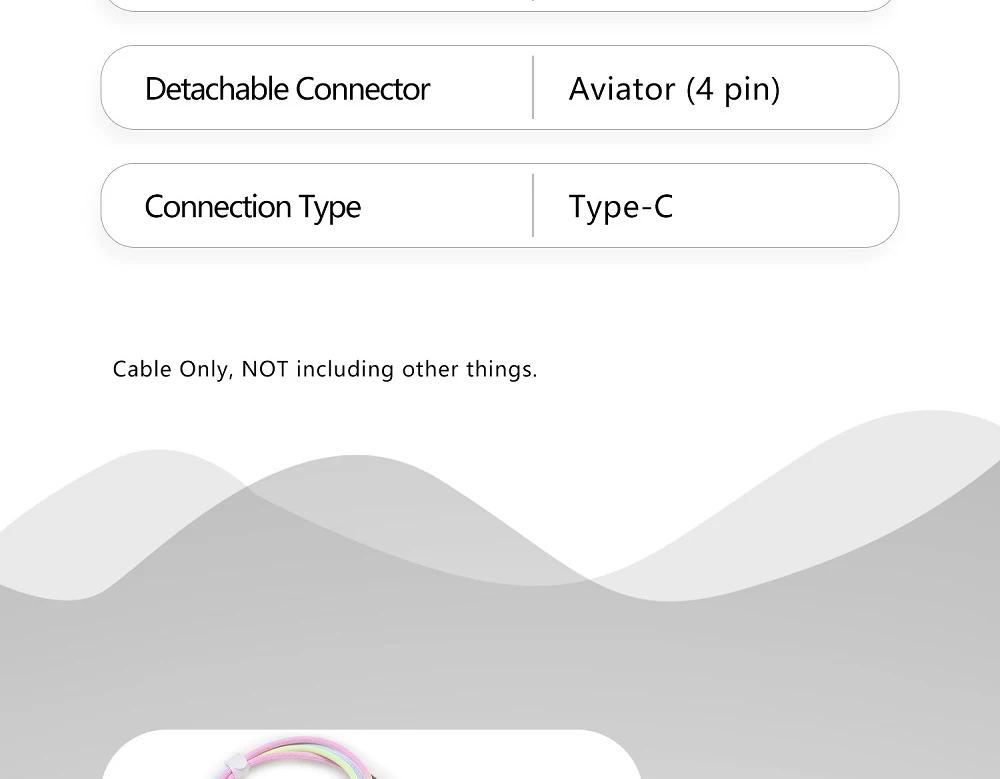Select the "Aviator (4 pin)" spec value

674,89
